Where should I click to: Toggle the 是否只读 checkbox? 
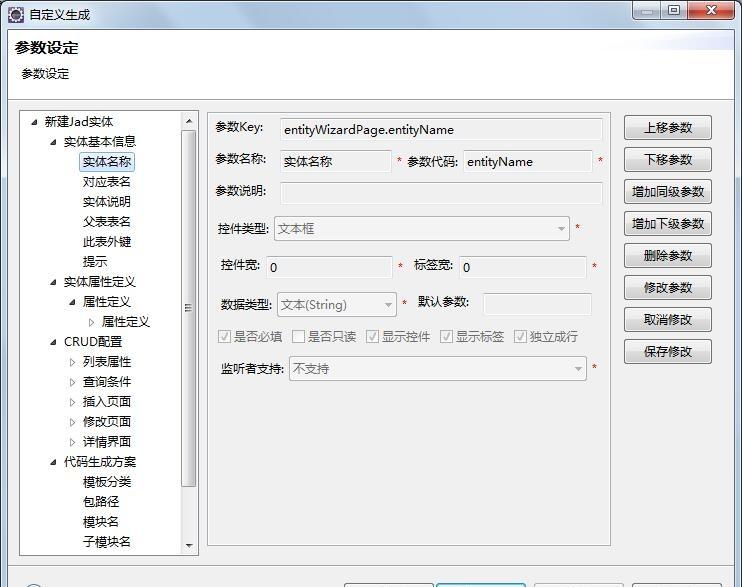click(298, 337)
